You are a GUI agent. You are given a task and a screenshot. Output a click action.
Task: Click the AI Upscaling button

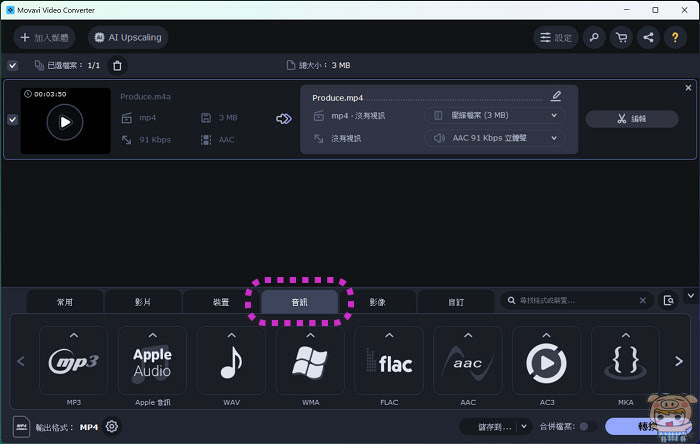128,37
